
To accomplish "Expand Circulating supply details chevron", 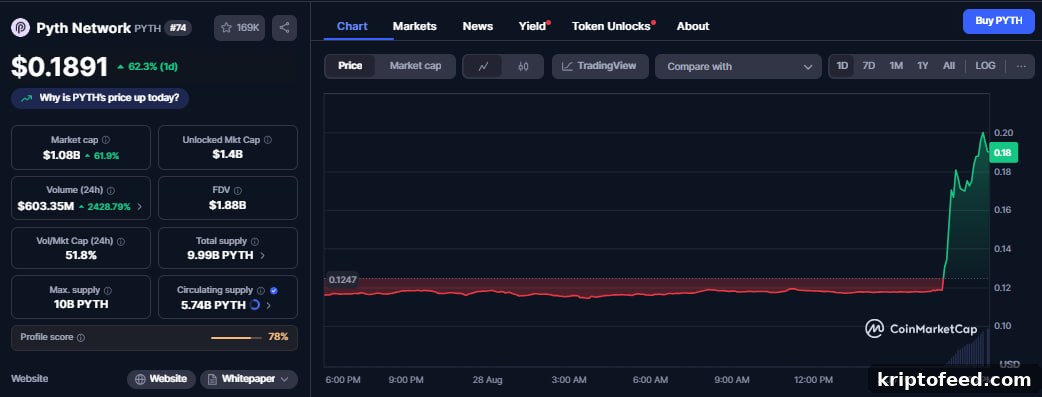I will [268, 305].
